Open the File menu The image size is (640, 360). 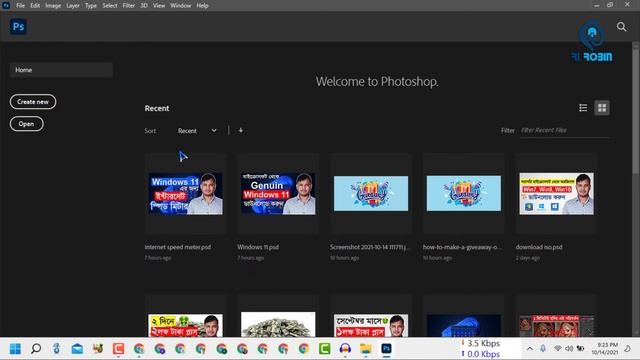pos(20,6)
